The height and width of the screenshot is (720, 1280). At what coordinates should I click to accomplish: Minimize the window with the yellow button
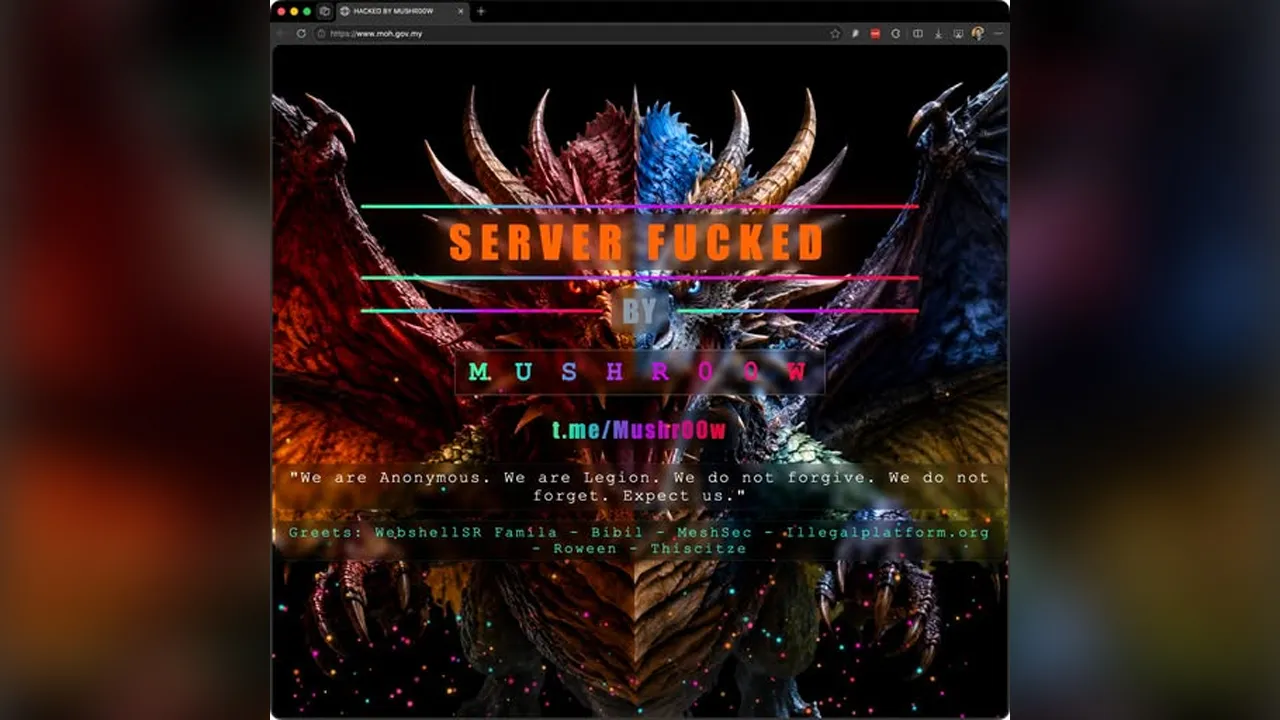coord(294,11)
